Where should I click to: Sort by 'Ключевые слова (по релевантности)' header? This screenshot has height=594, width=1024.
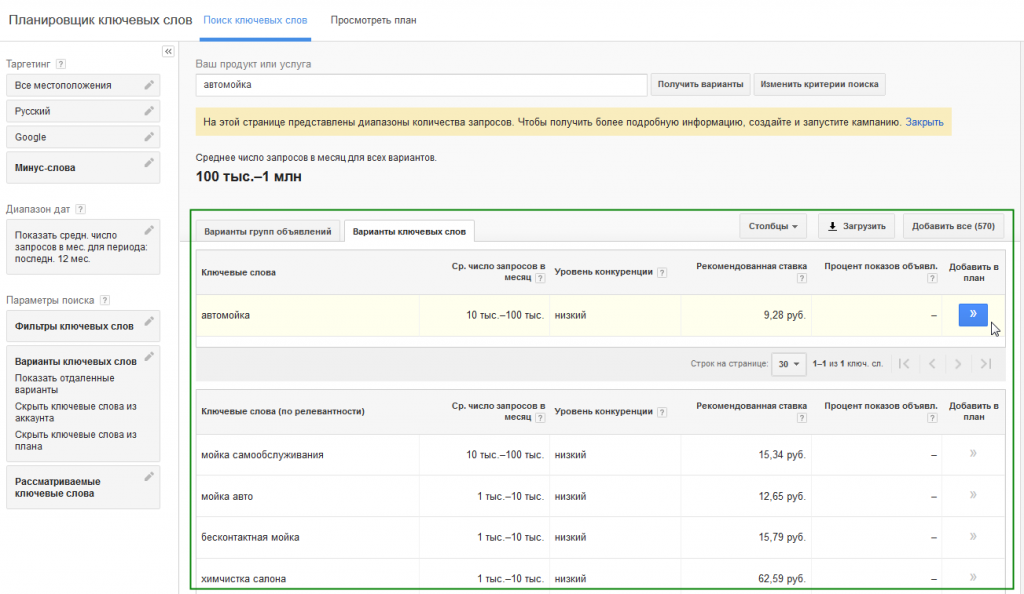[283, 411]
